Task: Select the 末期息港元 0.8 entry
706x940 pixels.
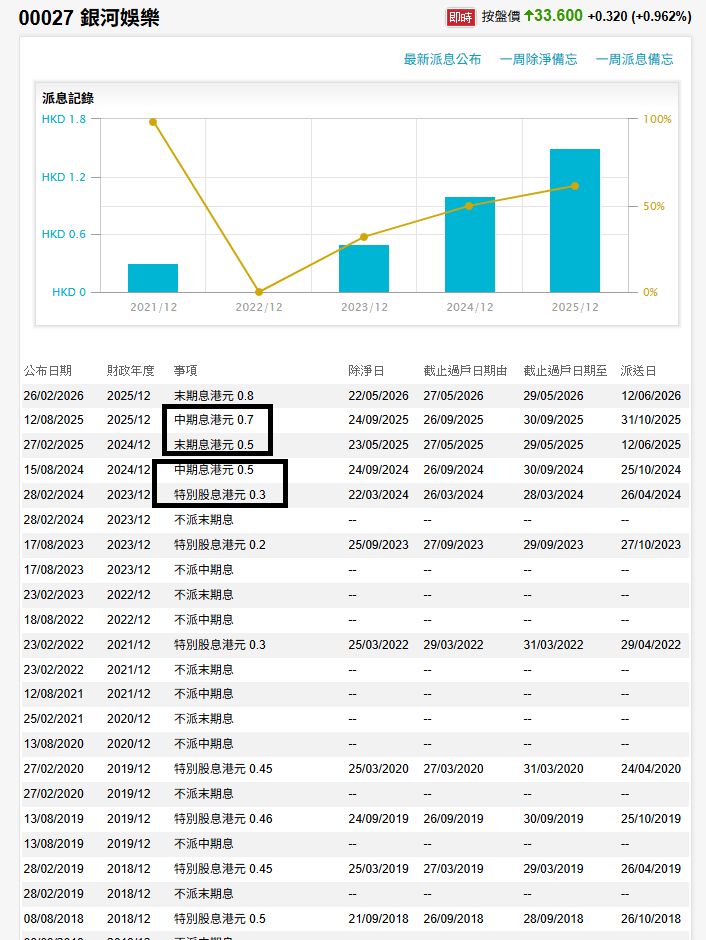Action: pyautogui.click(x=214, y=396)
